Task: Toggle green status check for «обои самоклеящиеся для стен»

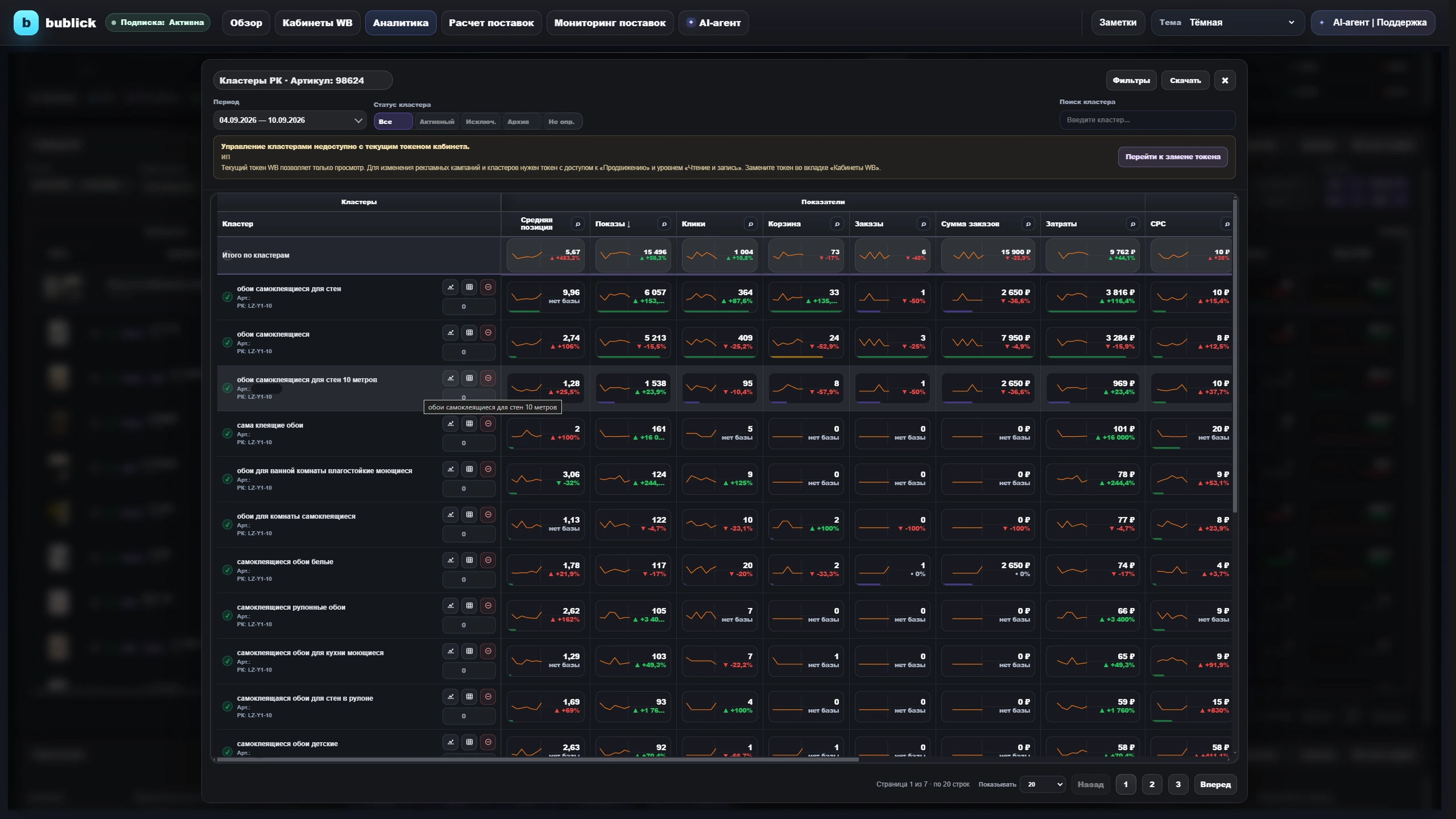Action: tap(227, 297)
